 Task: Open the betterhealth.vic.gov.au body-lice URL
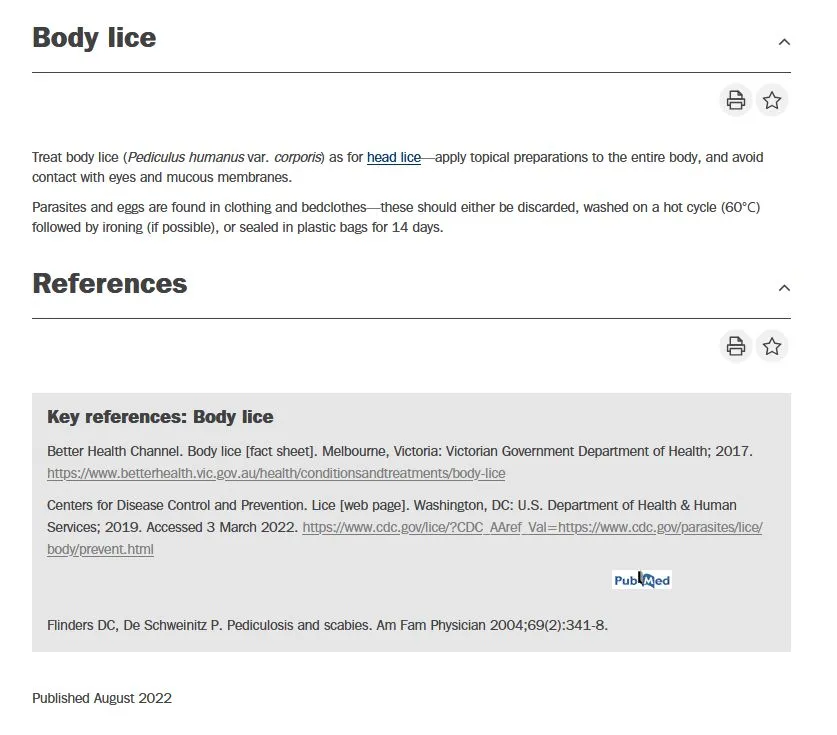[x=276, y=473]
